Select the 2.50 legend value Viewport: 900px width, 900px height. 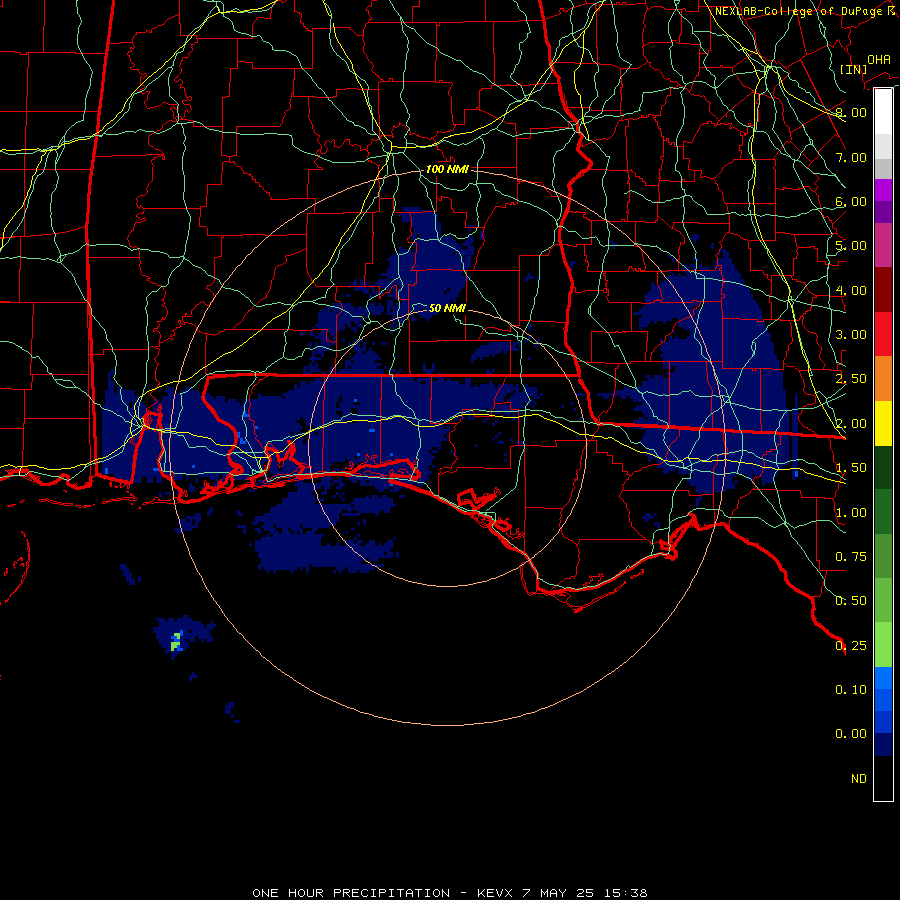(851, 379)
